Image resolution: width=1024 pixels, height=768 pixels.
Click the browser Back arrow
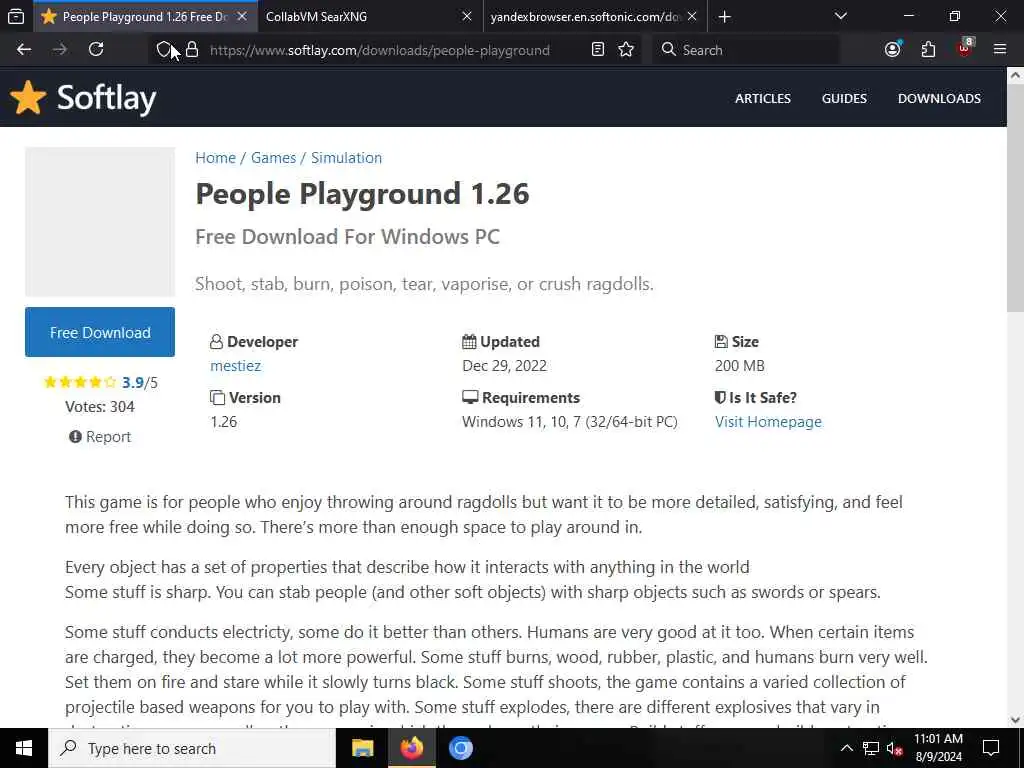[24, 50]
